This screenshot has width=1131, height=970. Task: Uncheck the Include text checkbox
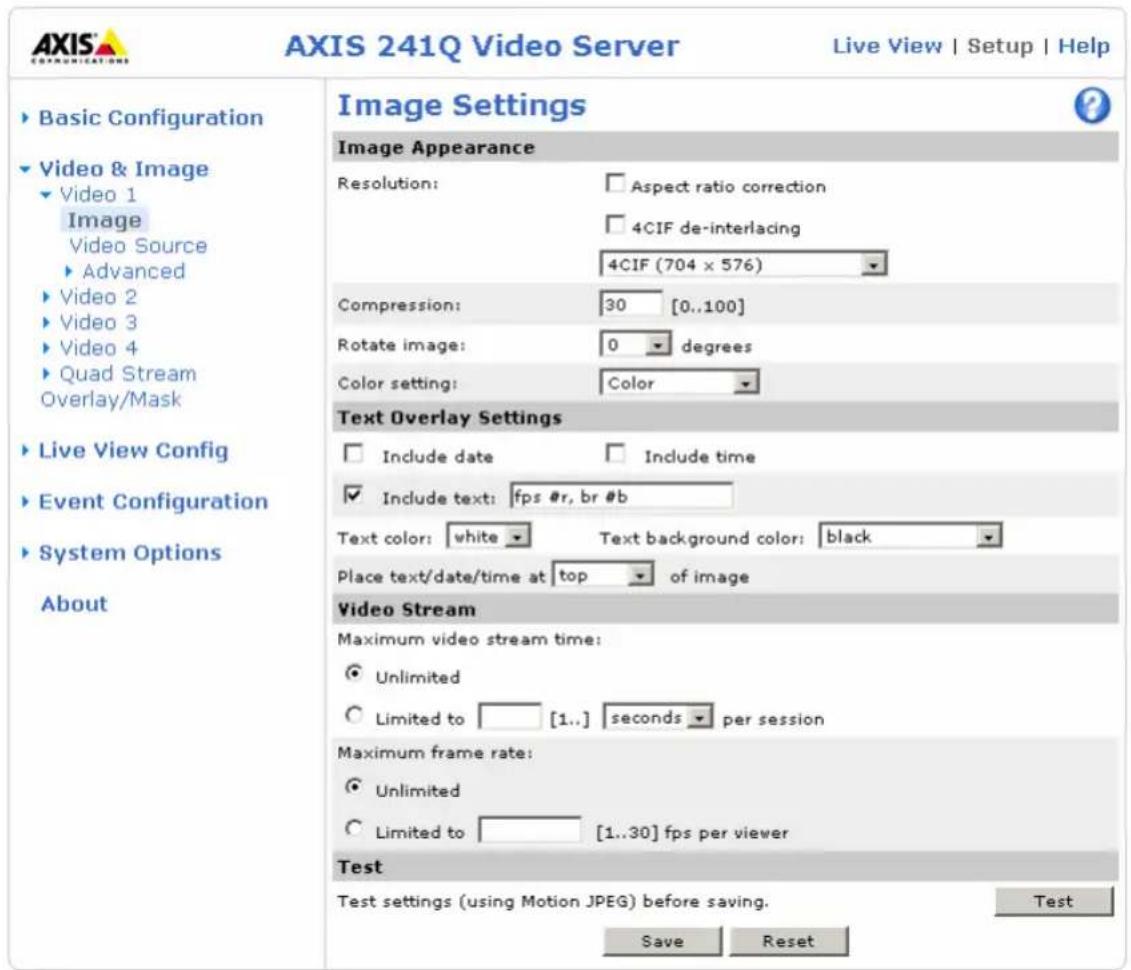pos(353,495)
